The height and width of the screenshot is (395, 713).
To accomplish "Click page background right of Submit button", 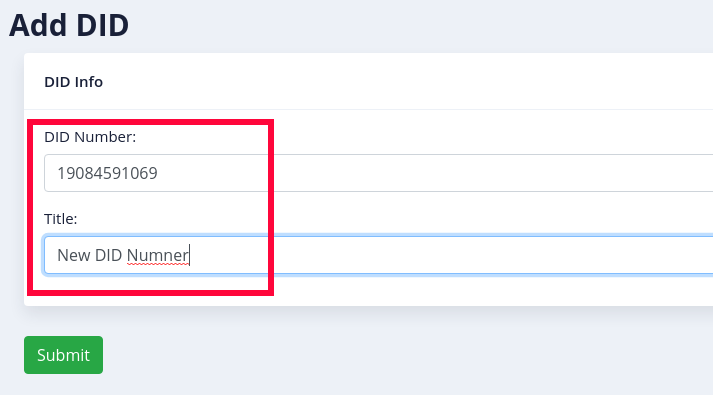I will tap(409, 355).
